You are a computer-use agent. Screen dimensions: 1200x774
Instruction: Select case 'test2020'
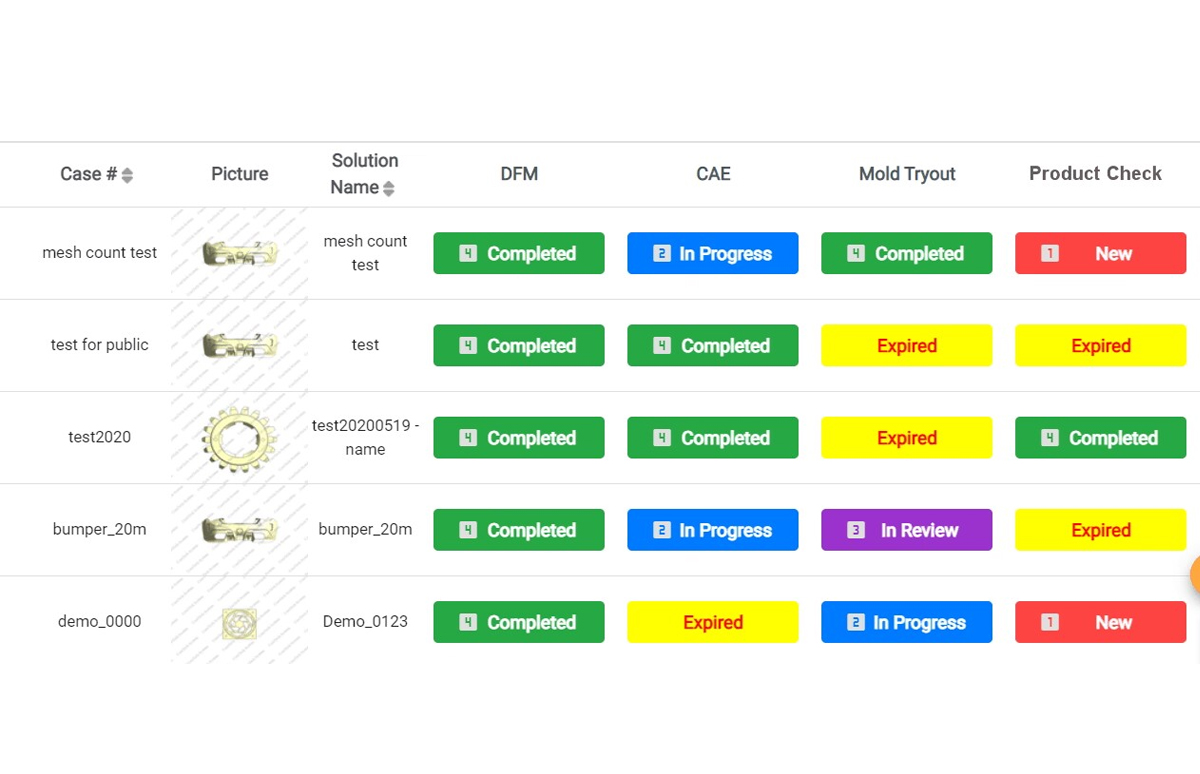[100, 437]
